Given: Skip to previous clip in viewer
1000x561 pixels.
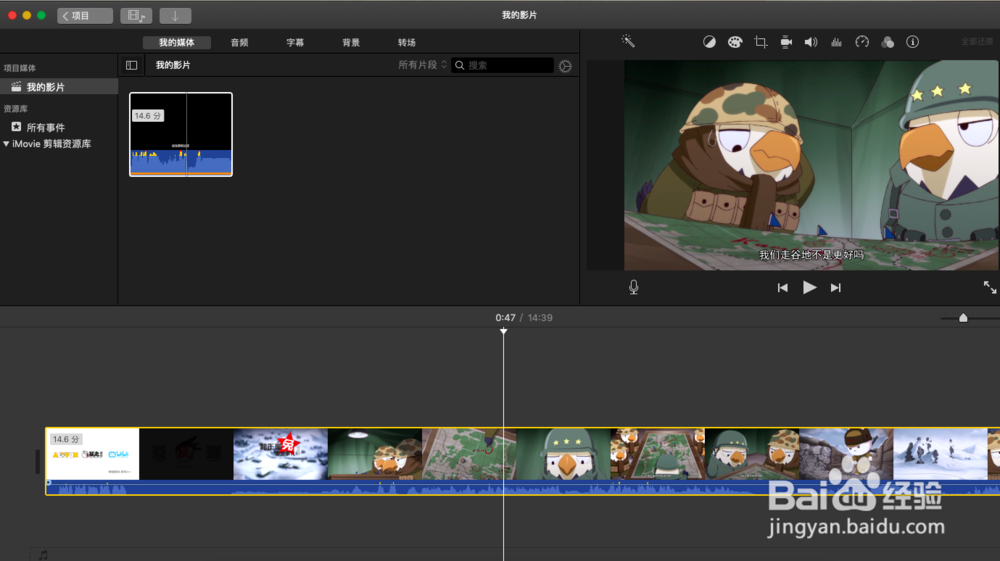Looking at the screenshot, I should point(783,288).
